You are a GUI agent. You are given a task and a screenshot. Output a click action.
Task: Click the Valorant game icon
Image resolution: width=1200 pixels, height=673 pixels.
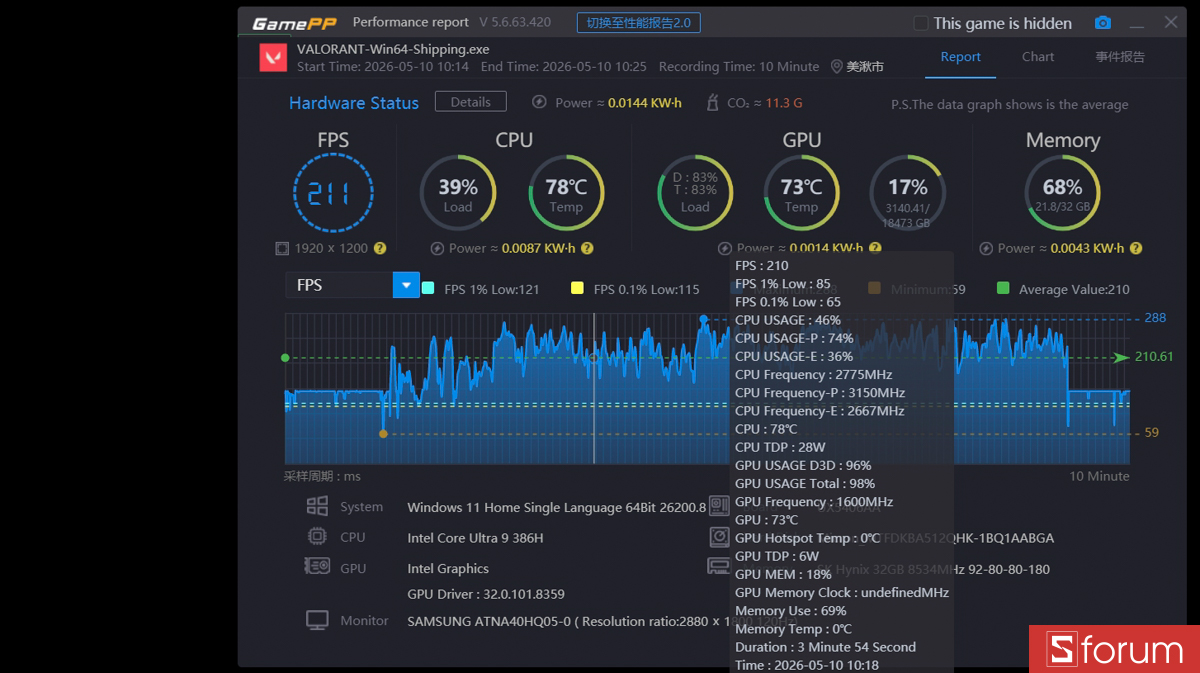pyautogui.click(x=273, y=57)
